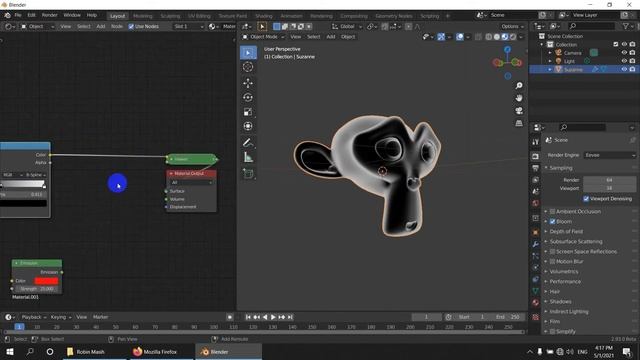Open the timeline Keying menu button
This screenshot has height=360, width=640.
coord(61,317)
